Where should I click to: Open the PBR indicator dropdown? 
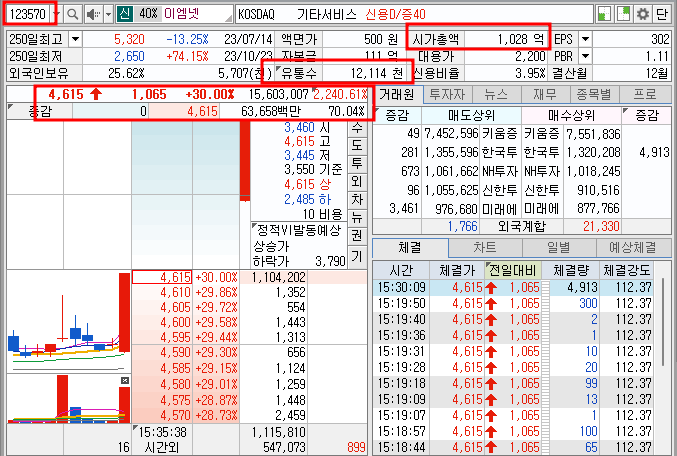pyautogui.click(x=585, y=56)
